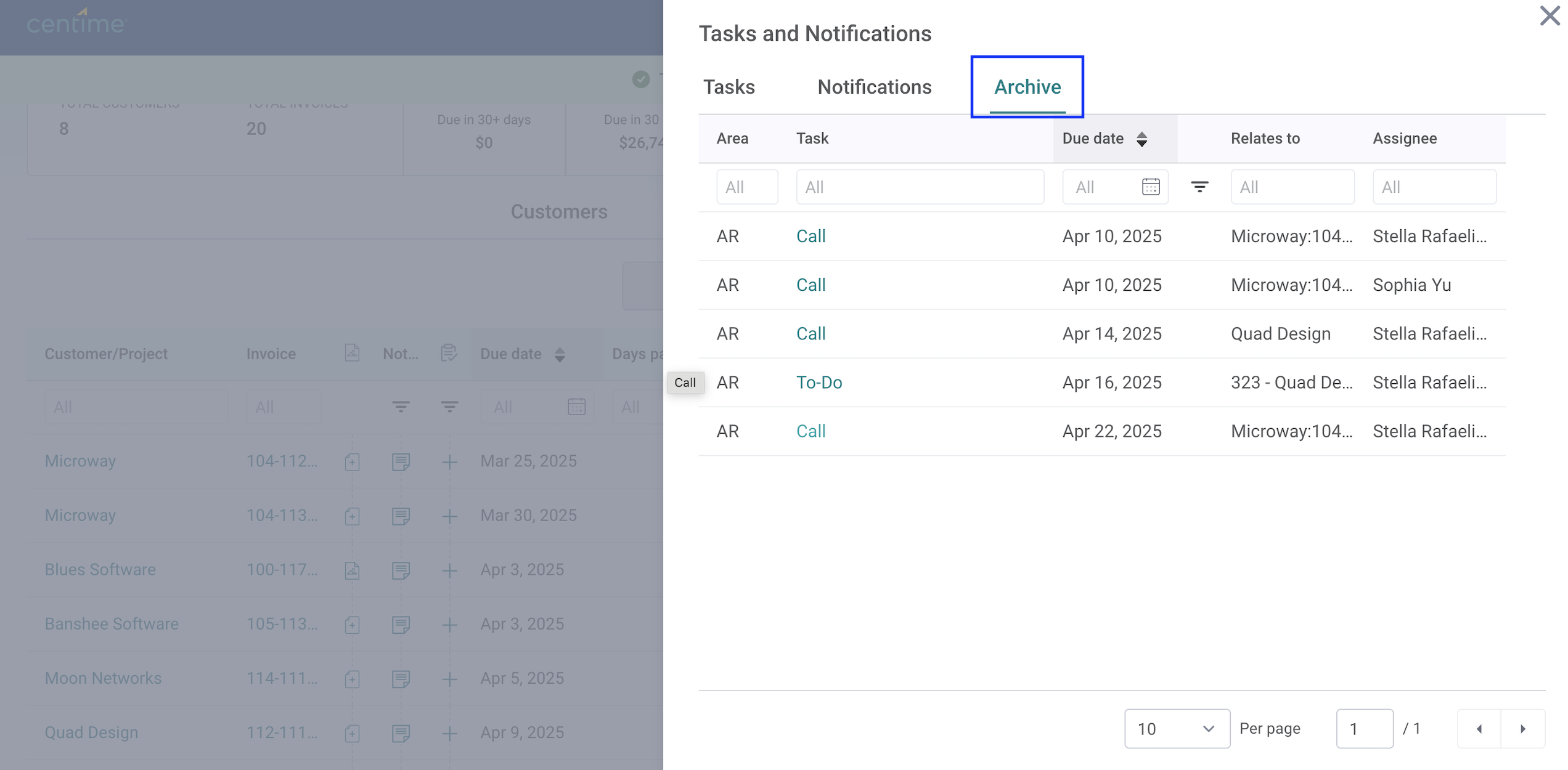Screen dimensions: 1568x770
Task: Go to next page arrow
Action: 1523,729
